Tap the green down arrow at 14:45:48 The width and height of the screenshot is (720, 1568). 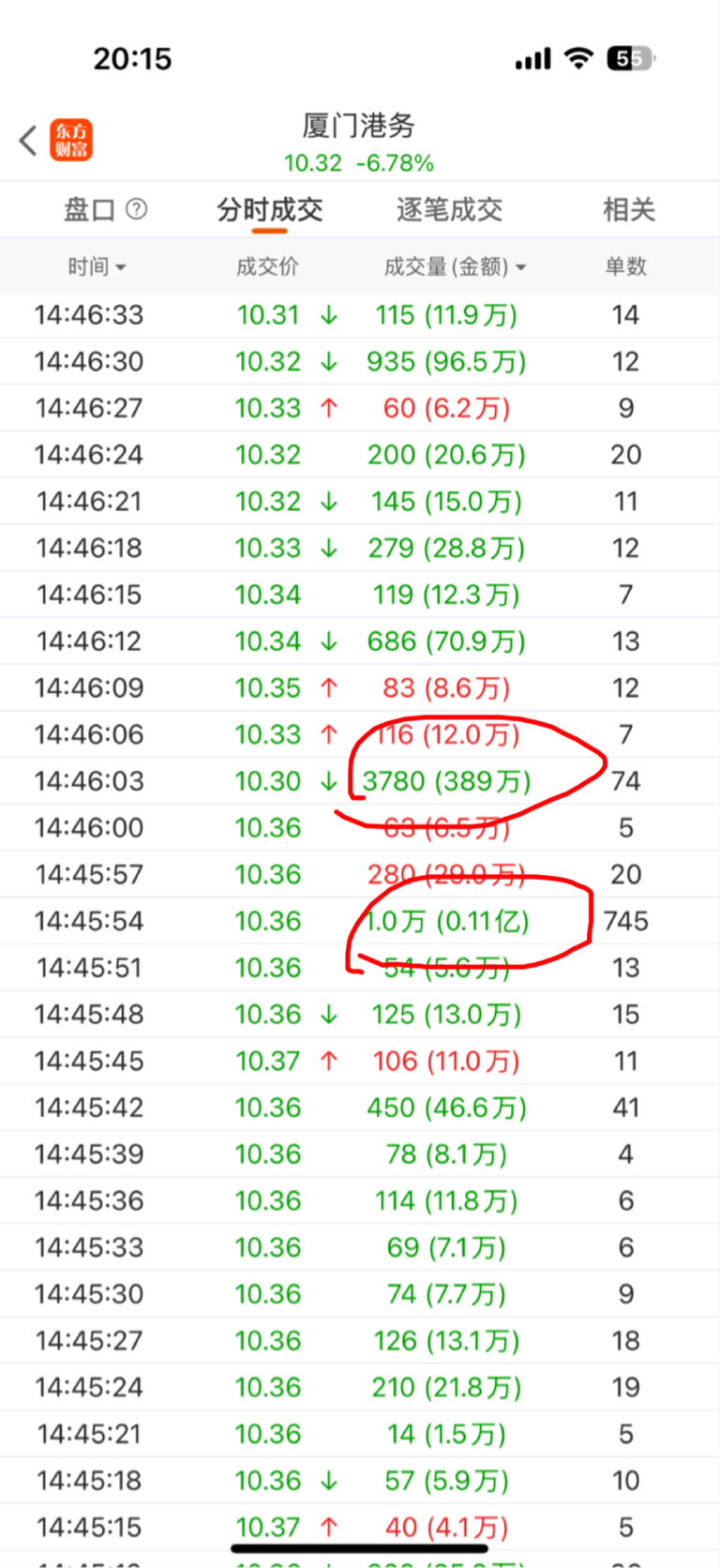(329, 1015)
